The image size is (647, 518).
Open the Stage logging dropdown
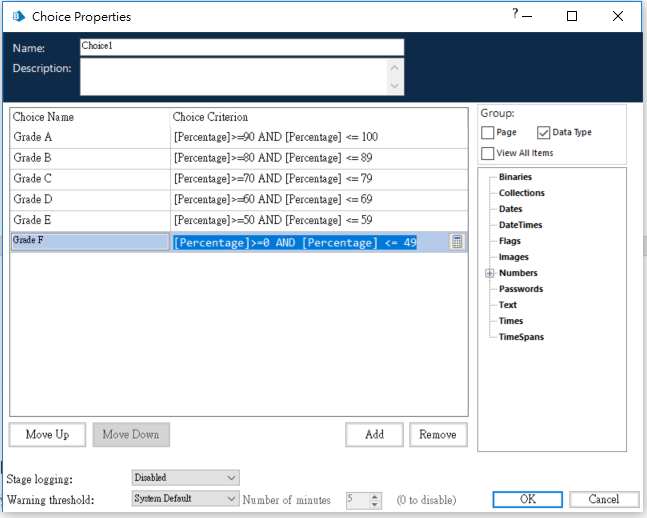[186, 478]
